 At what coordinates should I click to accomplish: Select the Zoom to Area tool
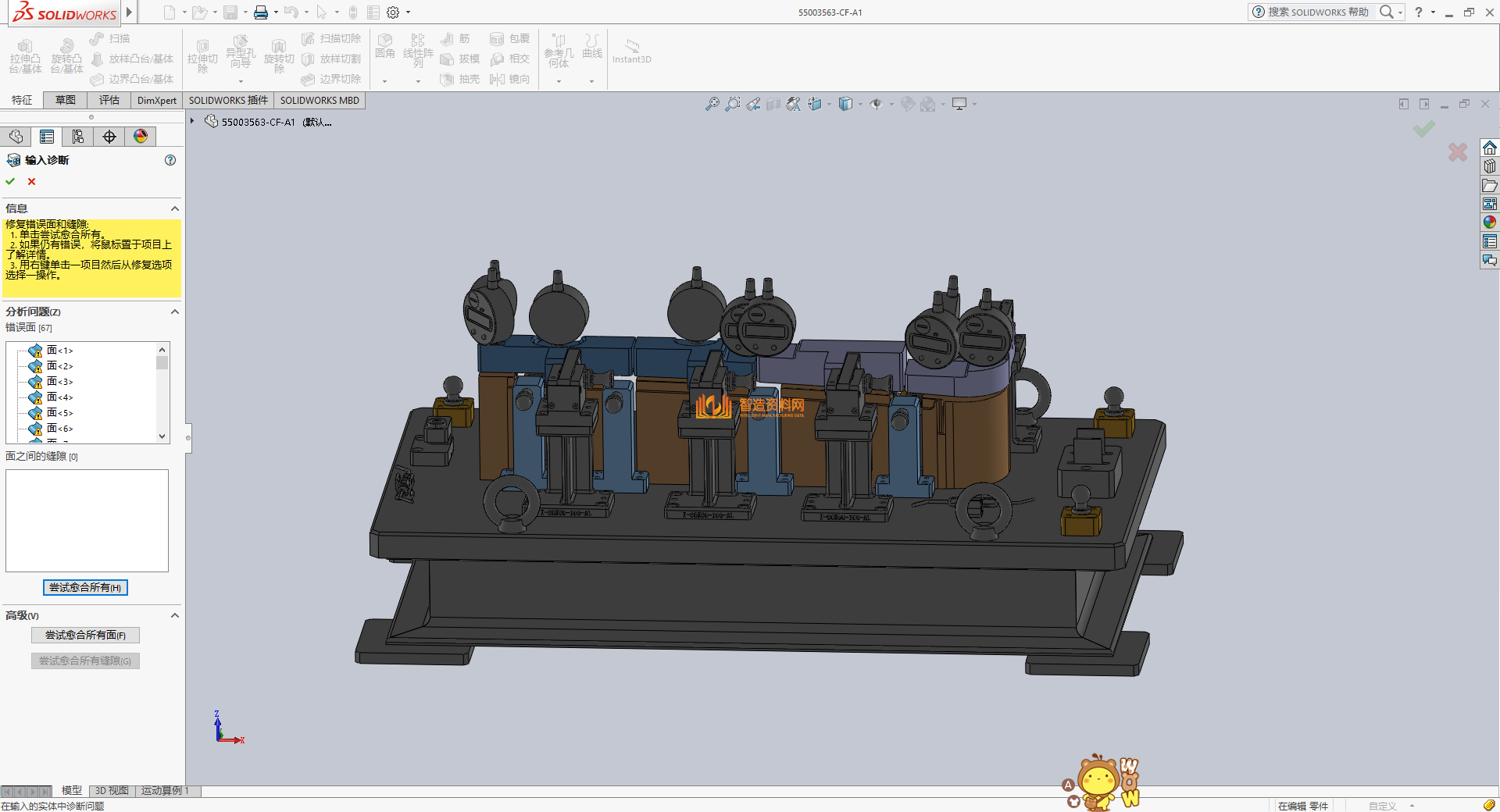click(732, 104)
